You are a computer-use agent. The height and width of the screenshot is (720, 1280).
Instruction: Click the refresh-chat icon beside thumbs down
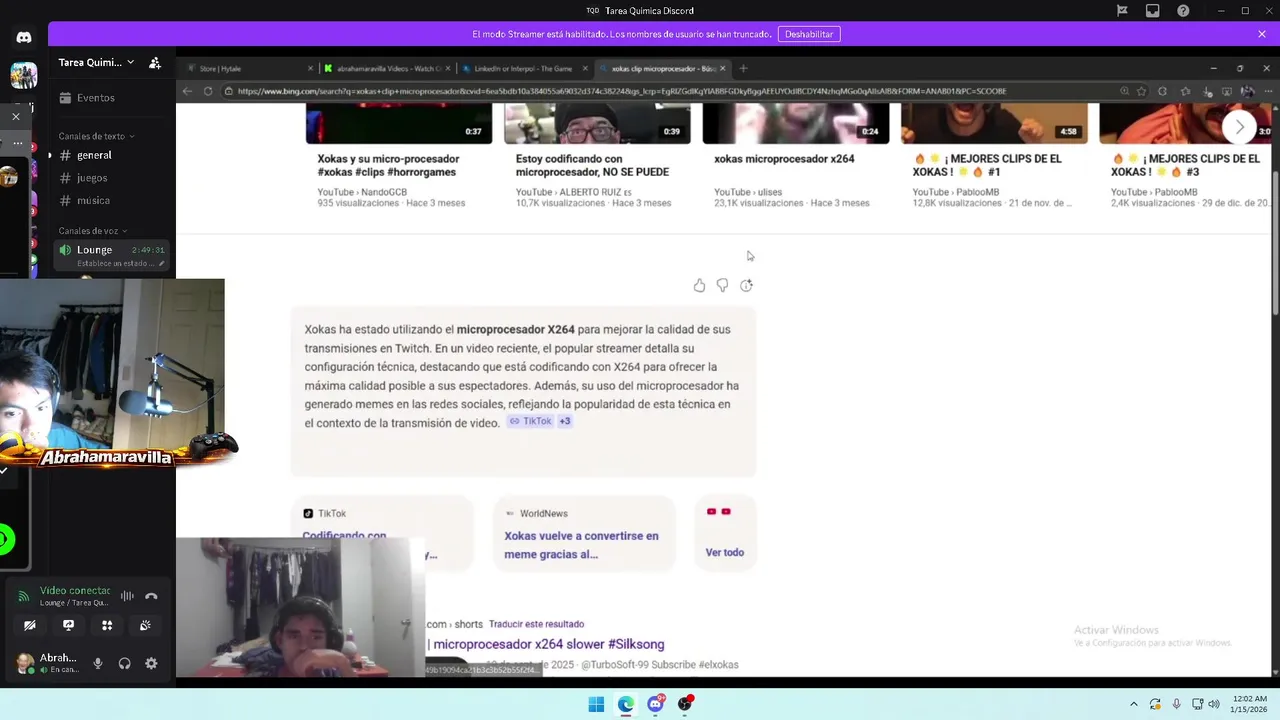pyautogui.click(x=746, y=286)
